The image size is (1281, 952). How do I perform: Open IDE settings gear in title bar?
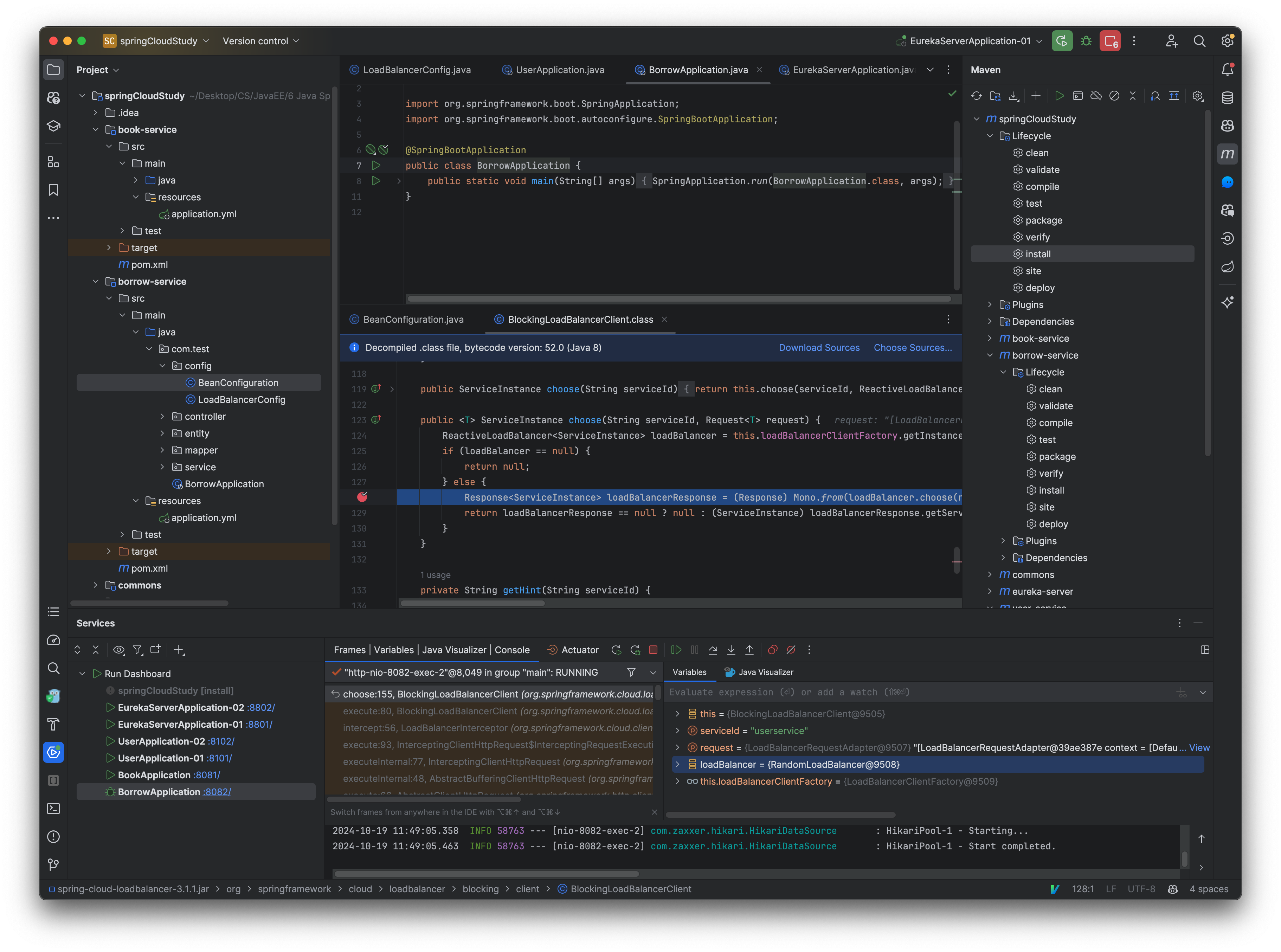(1227, 41)
